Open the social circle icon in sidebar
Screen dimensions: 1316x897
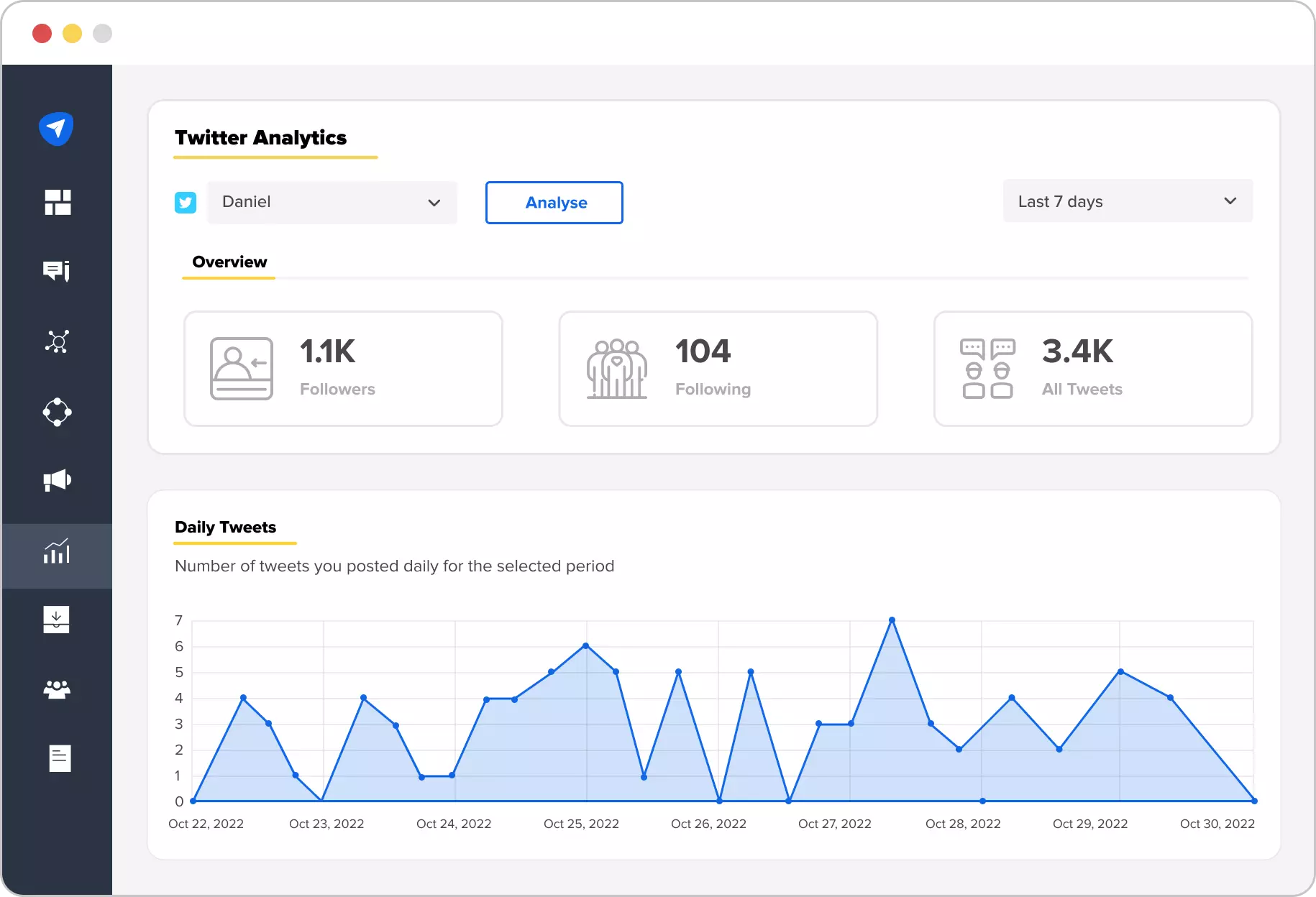(58, 412)
